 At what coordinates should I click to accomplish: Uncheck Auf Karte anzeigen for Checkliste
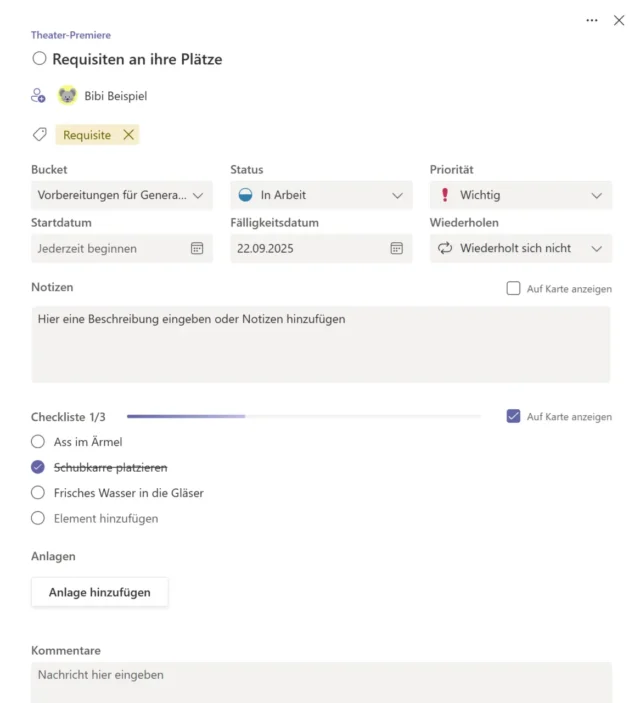514,416
